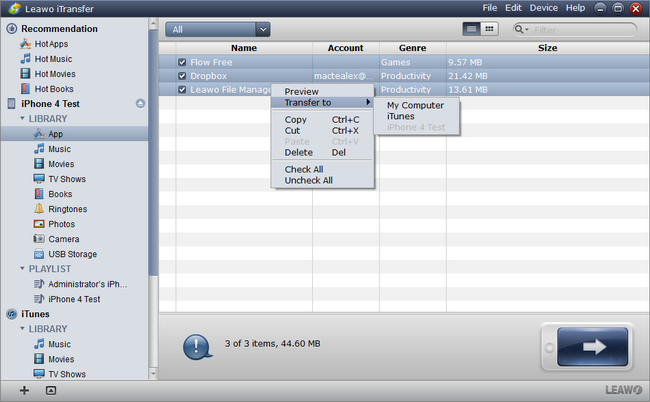The image size is (650, 402).
Task: Collapse iTunes LIBRARY section
Action: (x=22, y=329)
